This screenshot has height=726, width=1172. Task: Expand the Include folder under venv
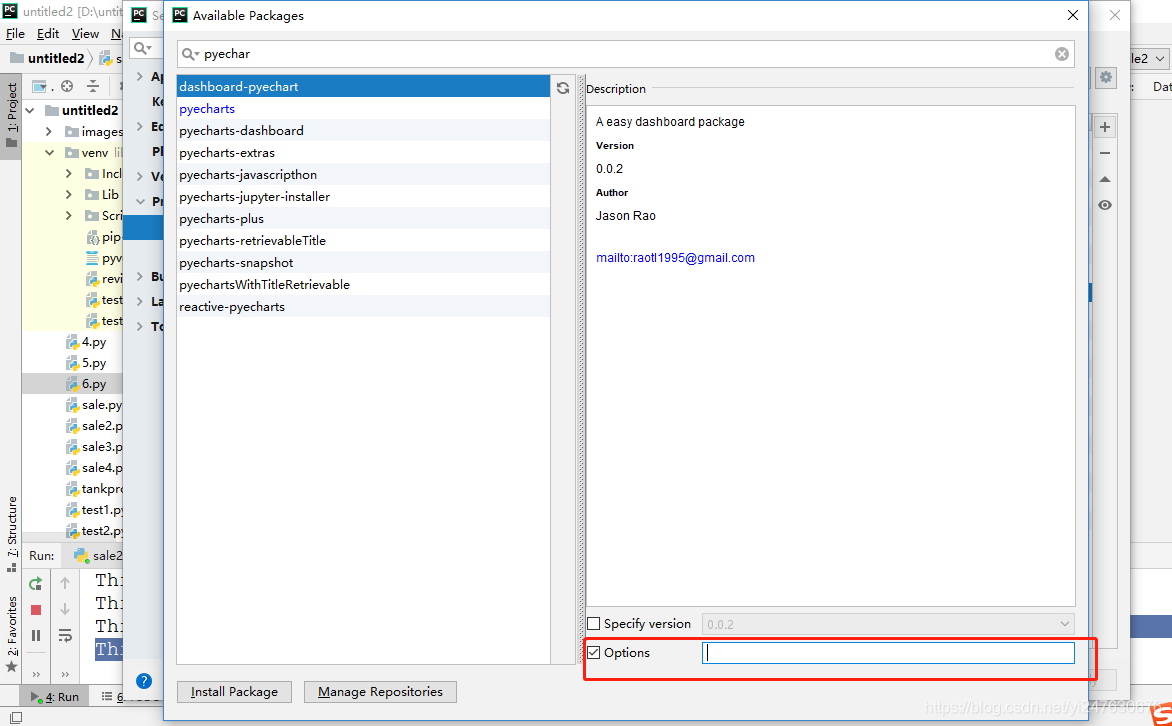[x=69, y=173]
